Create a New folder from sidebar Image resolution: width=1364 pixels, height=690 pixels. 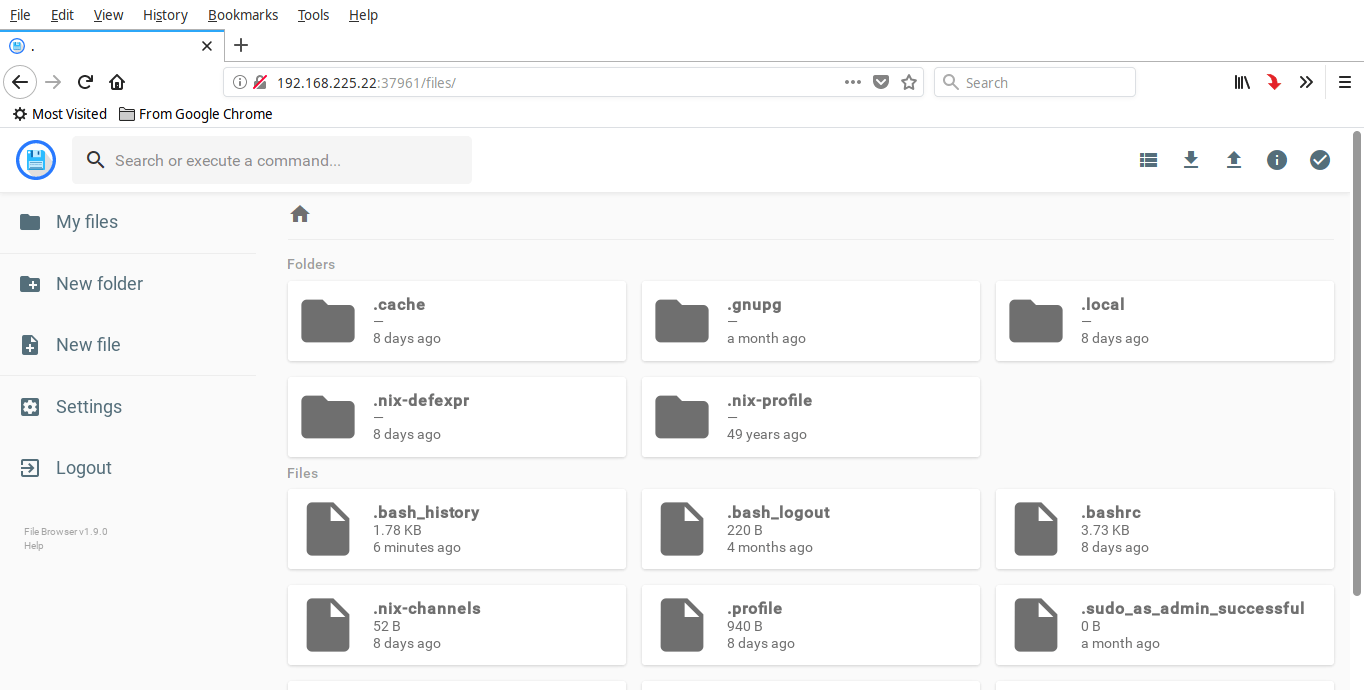coord(128,284)
